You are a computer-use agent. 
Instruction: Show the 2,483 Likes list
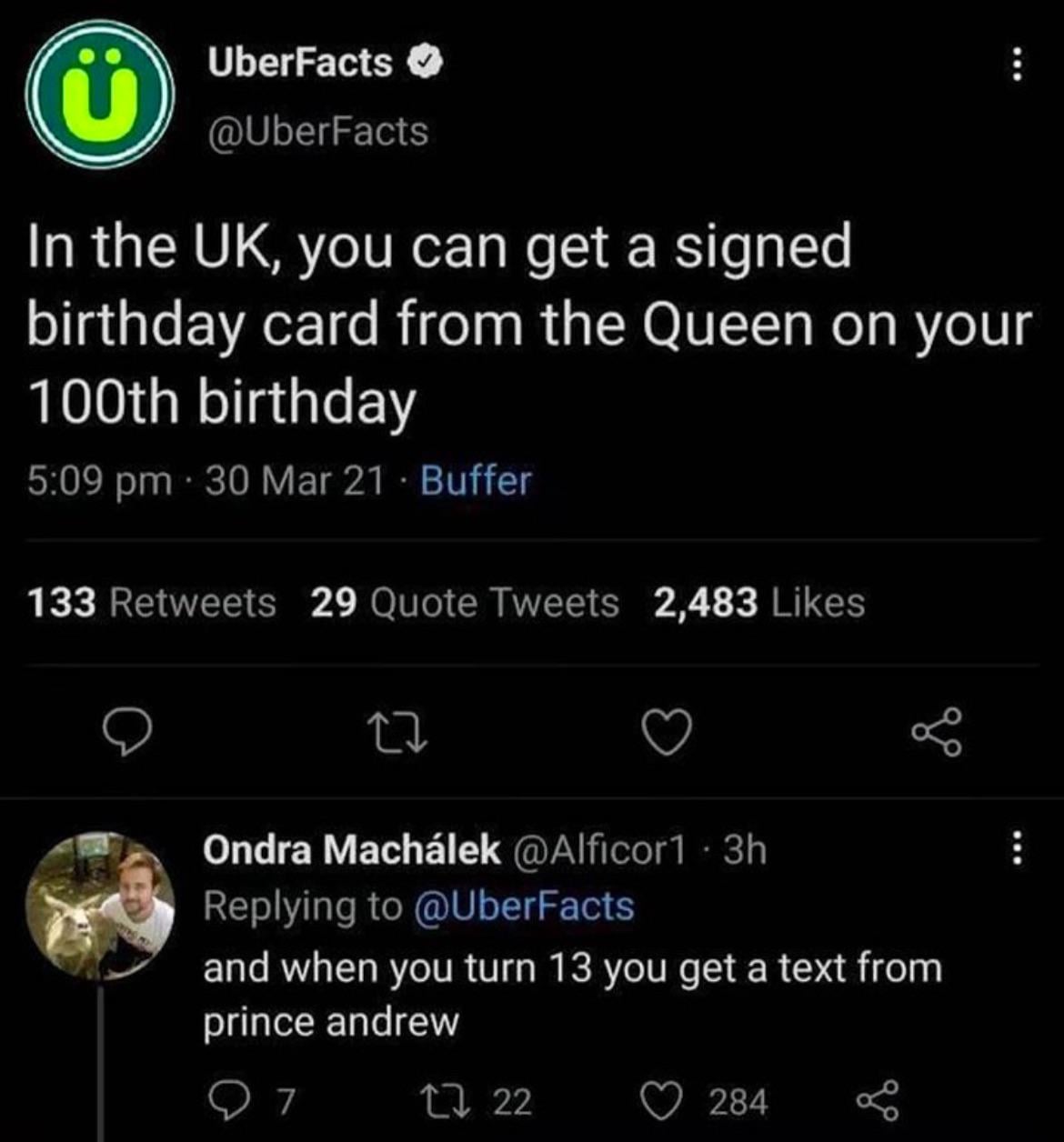click(758, 602)
